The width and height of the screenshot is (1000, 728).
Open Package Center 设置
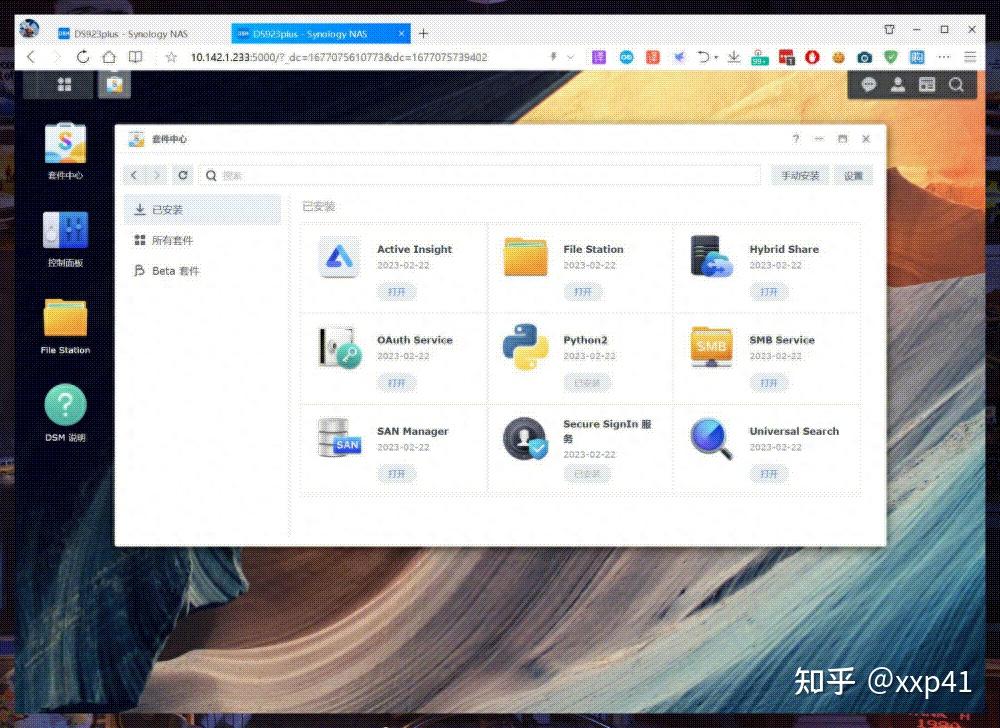854,174
